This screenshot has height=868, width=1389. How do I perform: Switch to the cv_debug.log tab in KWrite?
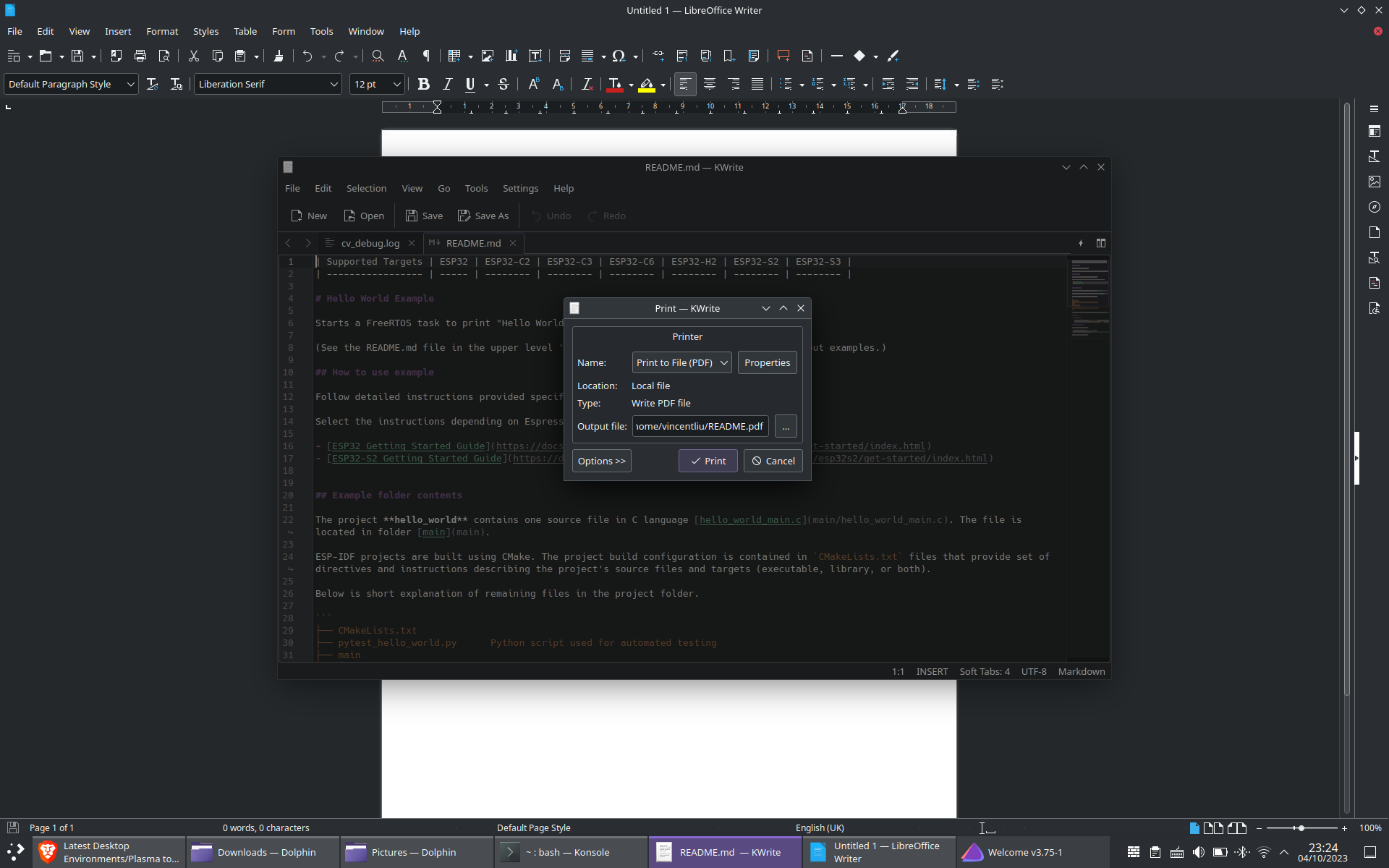370,243
